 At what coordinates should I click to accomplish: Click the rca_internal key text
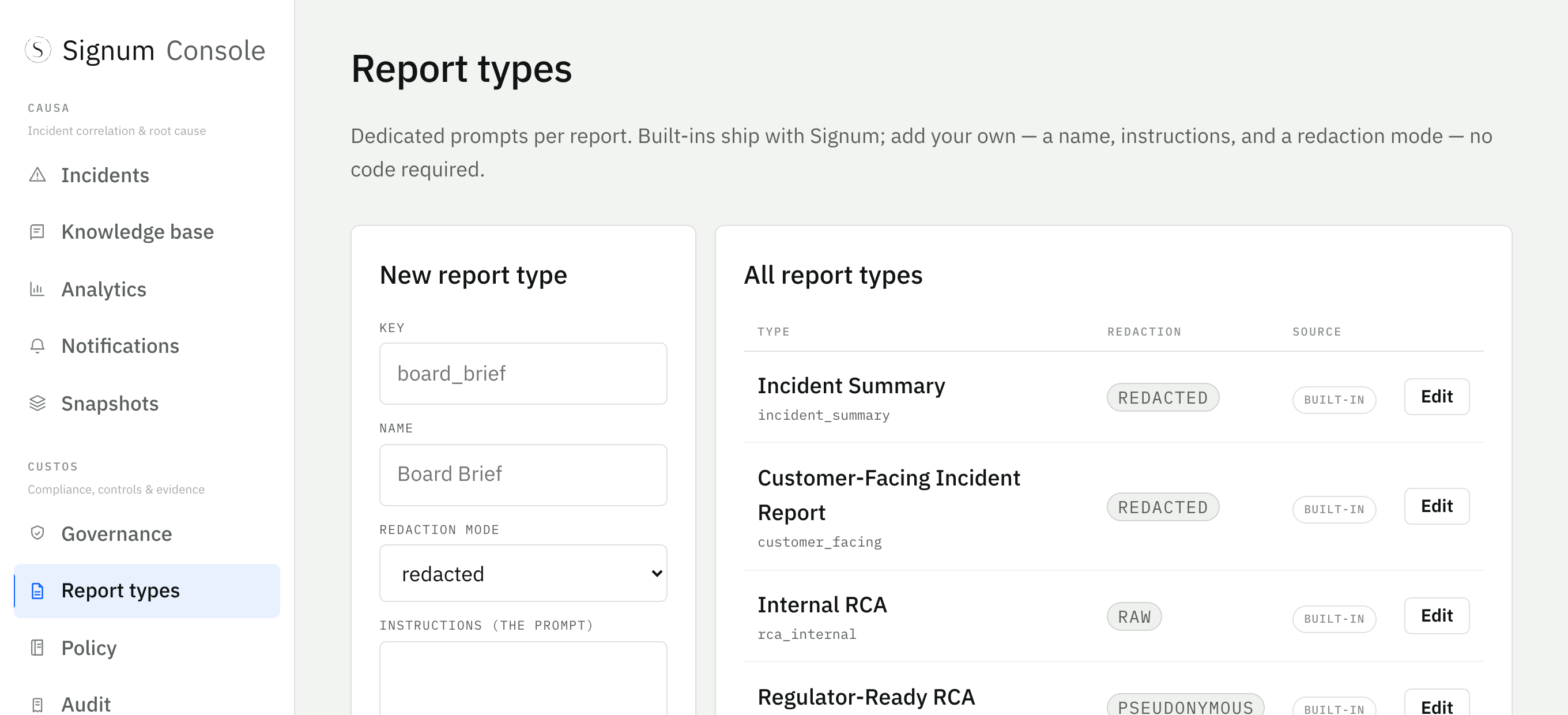(x=806, y=635)
